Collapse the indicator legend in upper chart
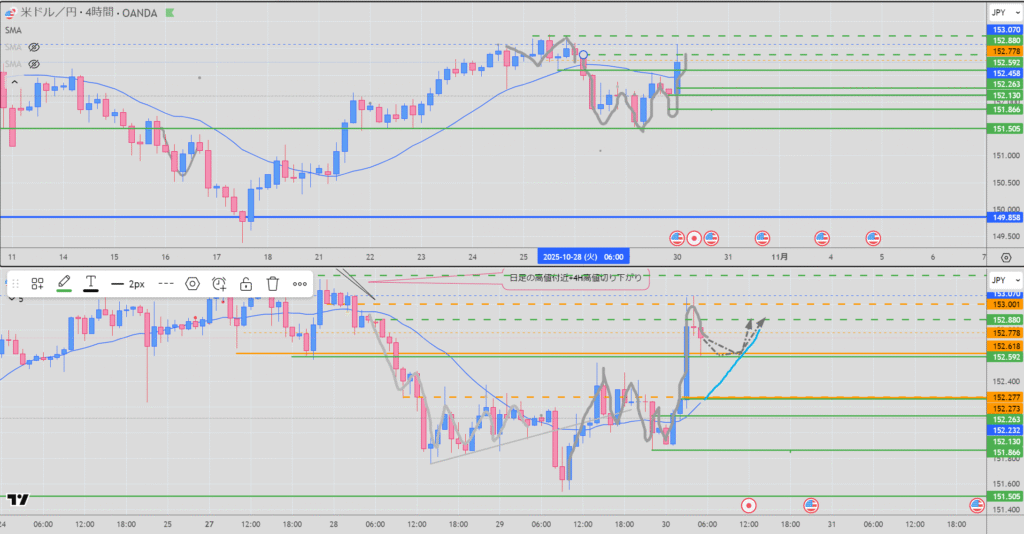1024x534 pixels. [14, 82]
